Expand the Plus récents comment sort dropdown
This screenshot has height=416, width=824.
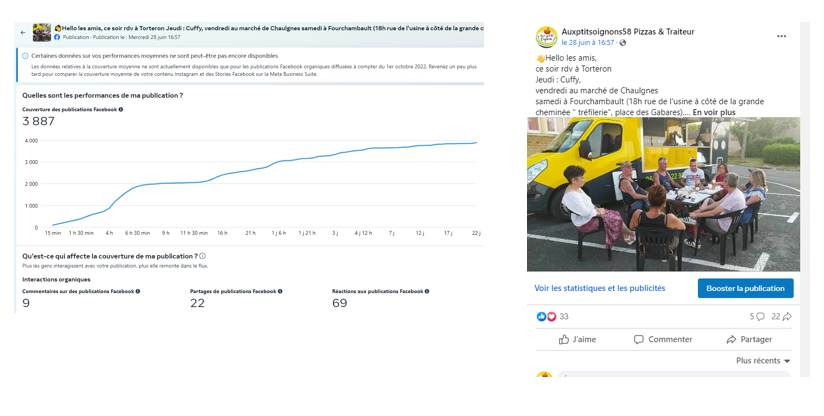[x=763, y=361]
